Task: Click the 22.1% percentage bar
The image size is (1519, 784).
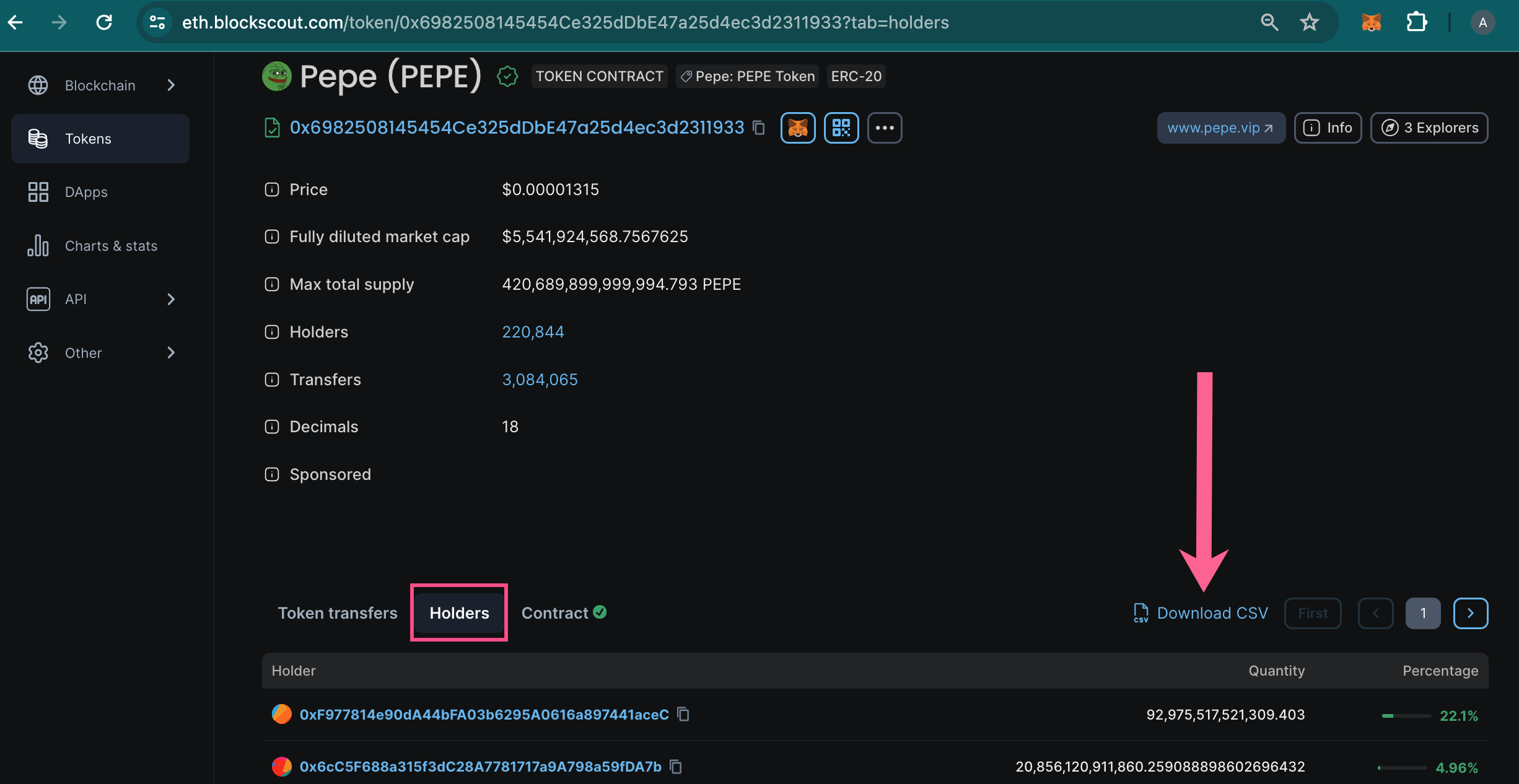Action: click(x=1406, y=716)
